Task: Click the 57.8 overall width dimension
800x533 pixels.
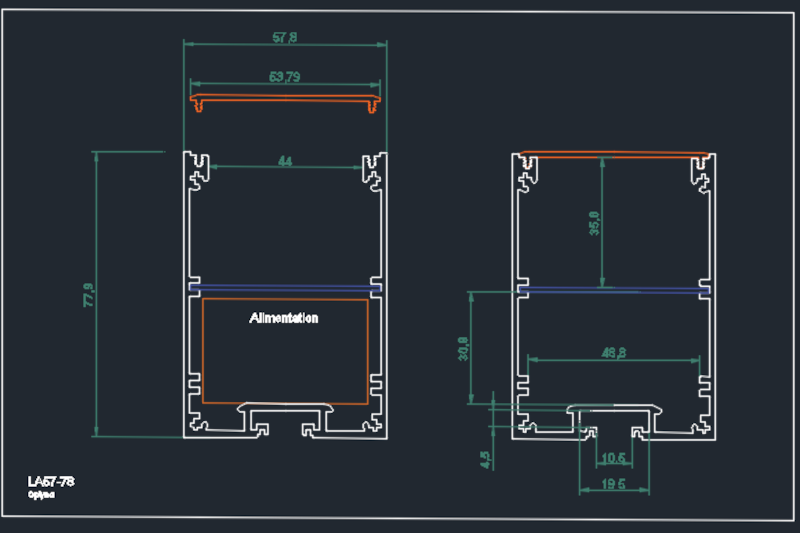Action: [285, 38]
